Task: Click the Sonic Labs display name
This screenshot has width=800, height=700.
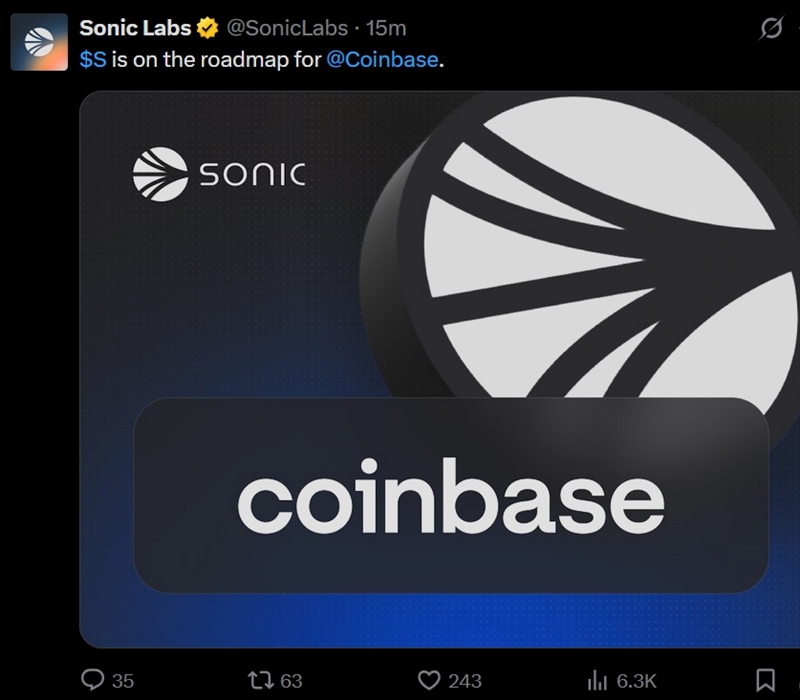Action: [135, 27]
